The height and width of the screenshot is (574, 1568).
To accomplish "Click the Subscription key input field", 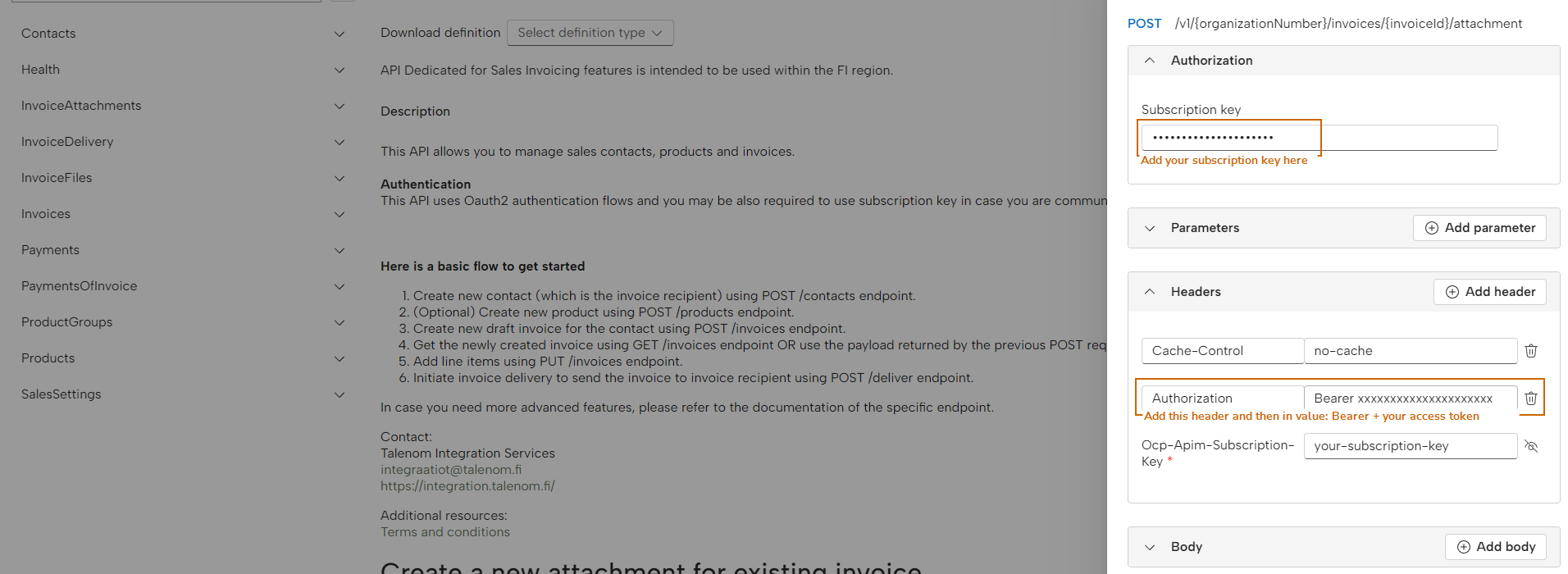I will (x=1320, y=138).
